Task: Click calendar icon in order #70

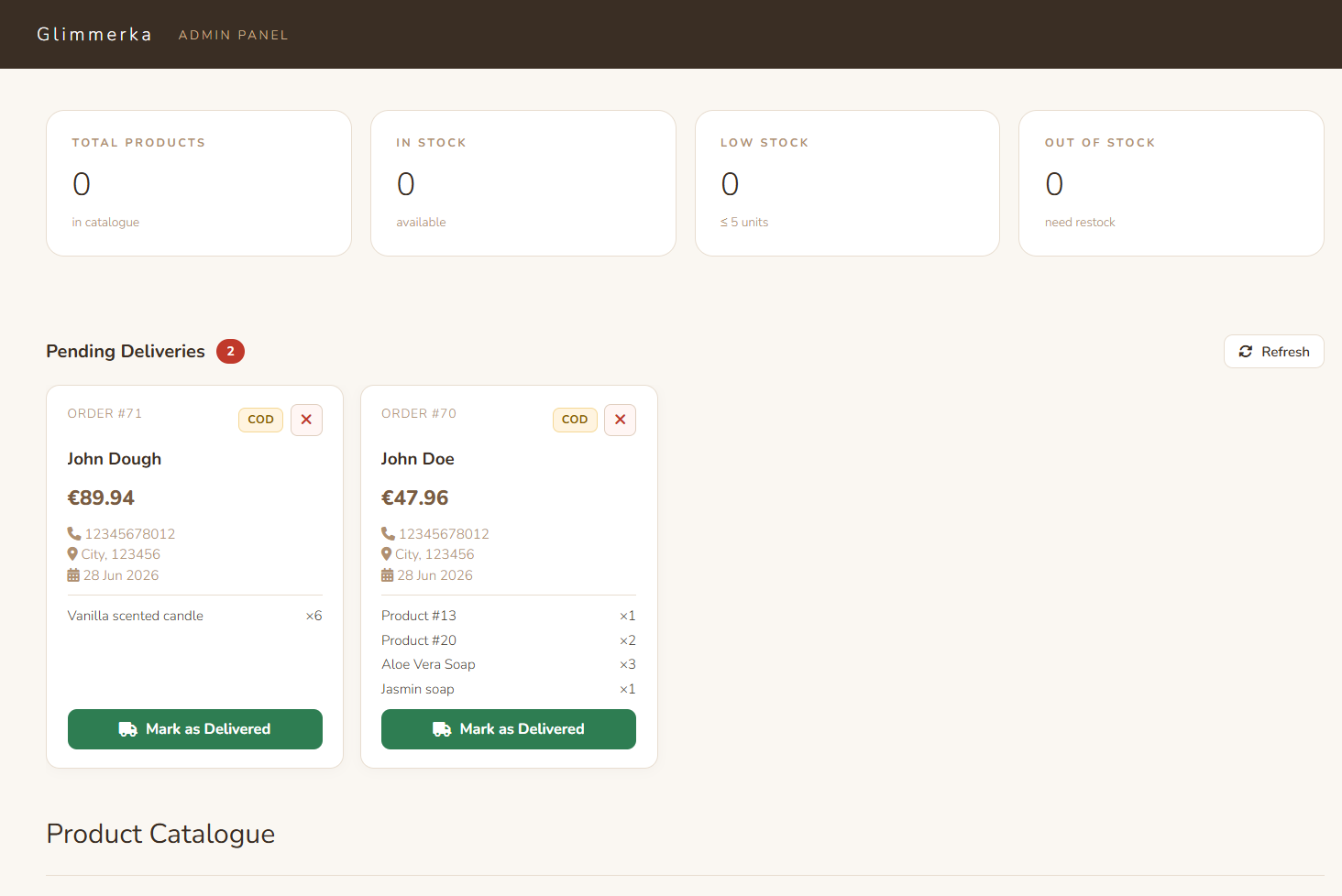Action: [x=387, y=575]
